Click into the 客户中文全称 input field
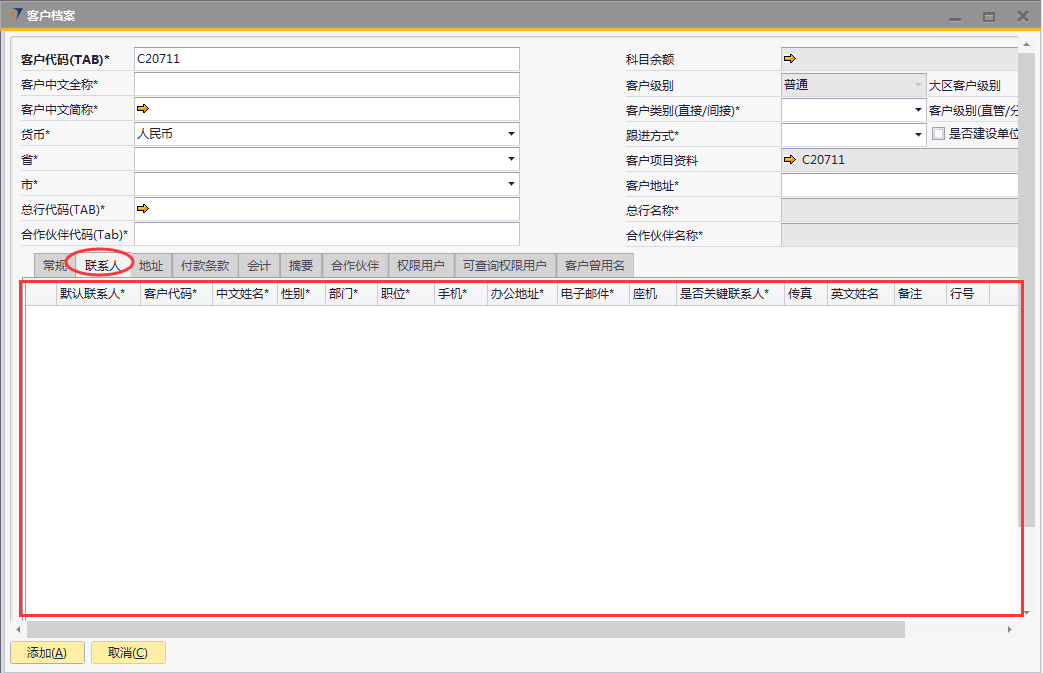The image size is (1043, 673). [327, 85]
